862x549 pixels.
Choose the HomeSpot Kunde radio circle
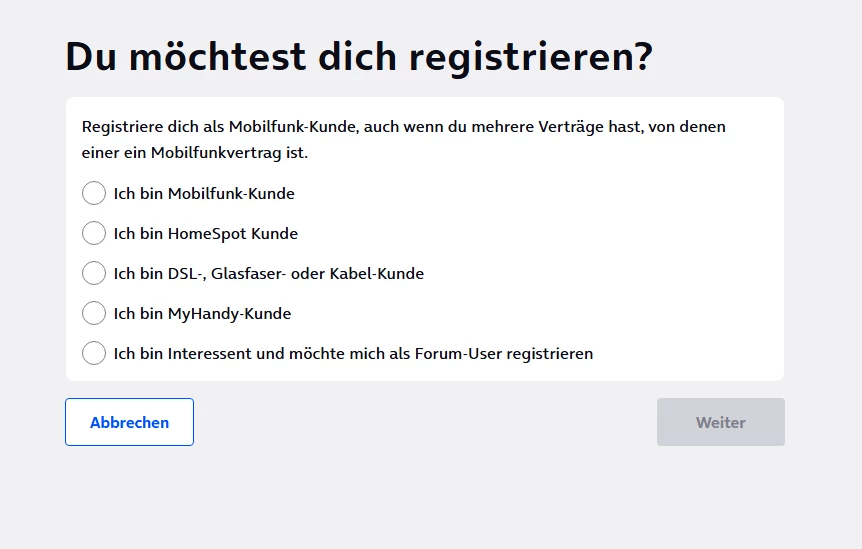pyautogui.click(x=93, y=233)
